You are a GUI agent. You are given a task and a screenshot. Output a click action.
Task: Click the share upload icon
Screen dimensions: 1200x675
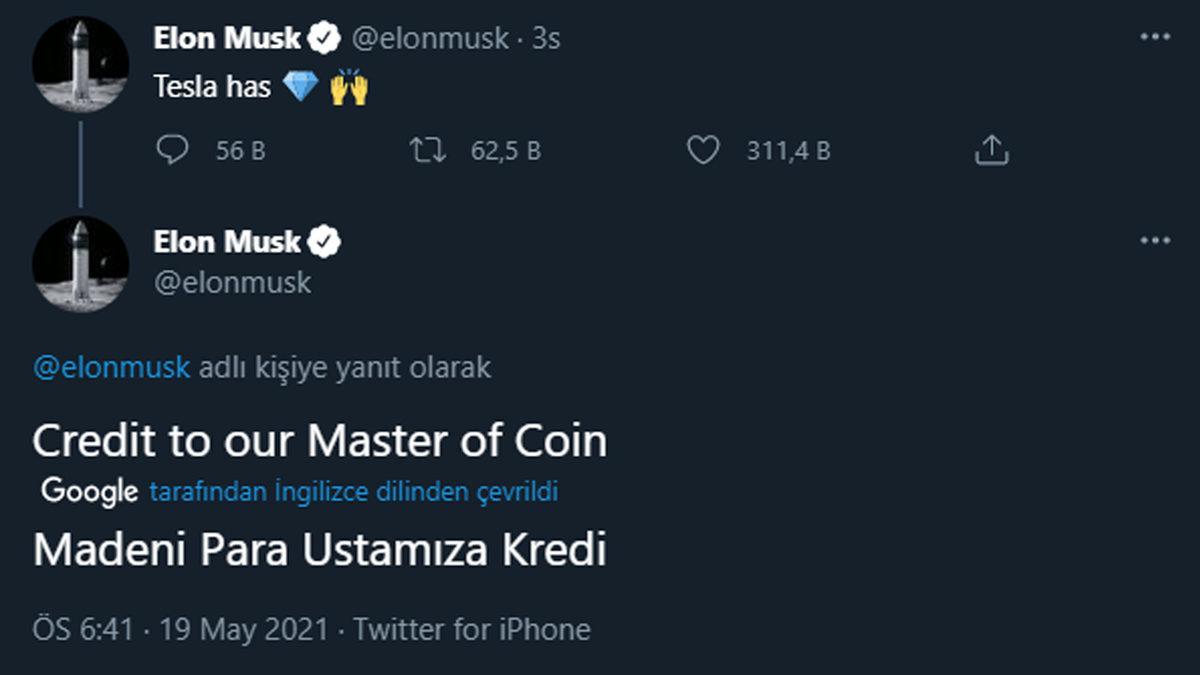pyautogui.click(x=991, y=151)
